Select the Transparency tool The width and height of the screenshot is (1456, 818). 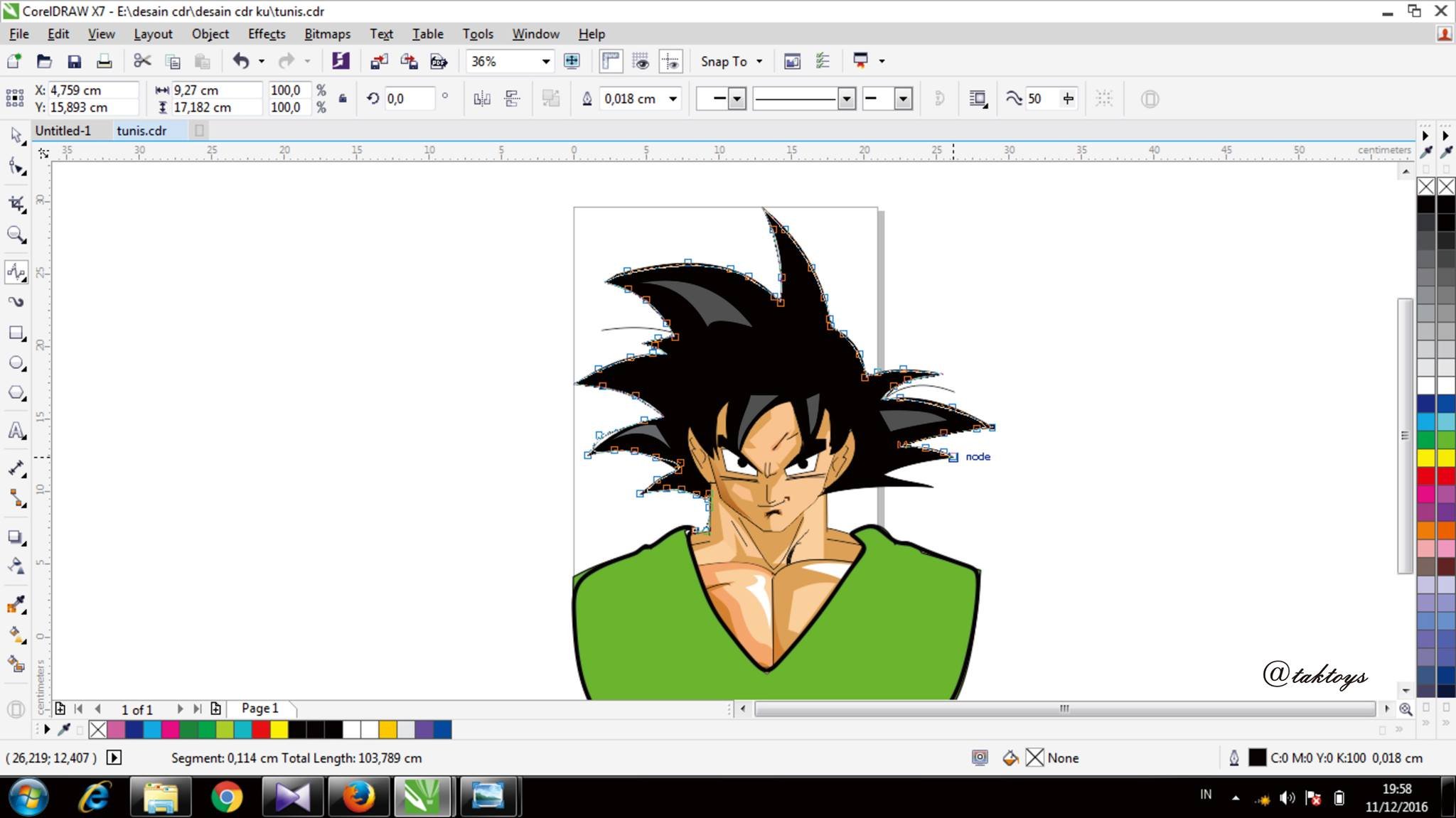[16, 566]
